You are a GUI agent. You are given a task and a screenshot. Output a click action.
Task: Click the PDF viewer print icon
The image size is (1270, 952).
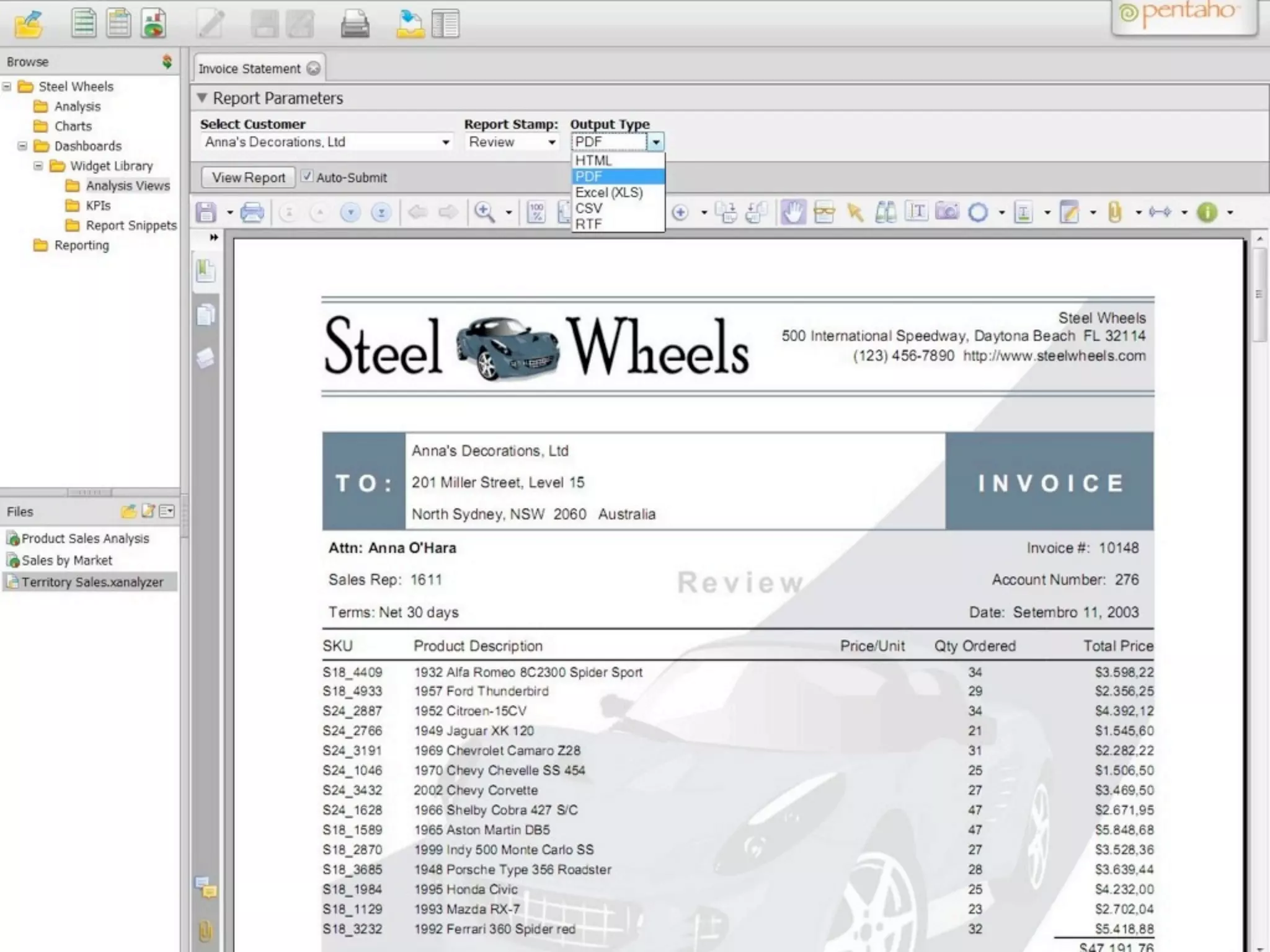252,213
